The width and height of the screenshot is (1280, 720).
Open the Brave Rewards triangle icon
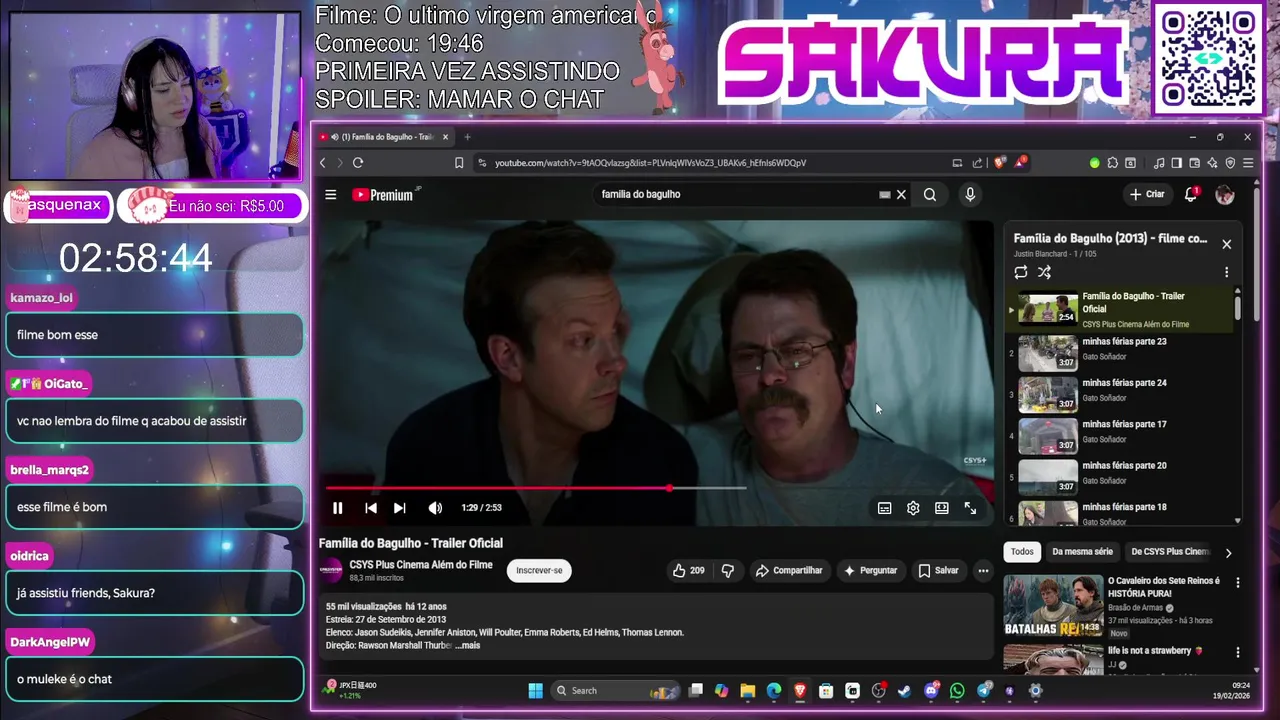click(1019, 162)
